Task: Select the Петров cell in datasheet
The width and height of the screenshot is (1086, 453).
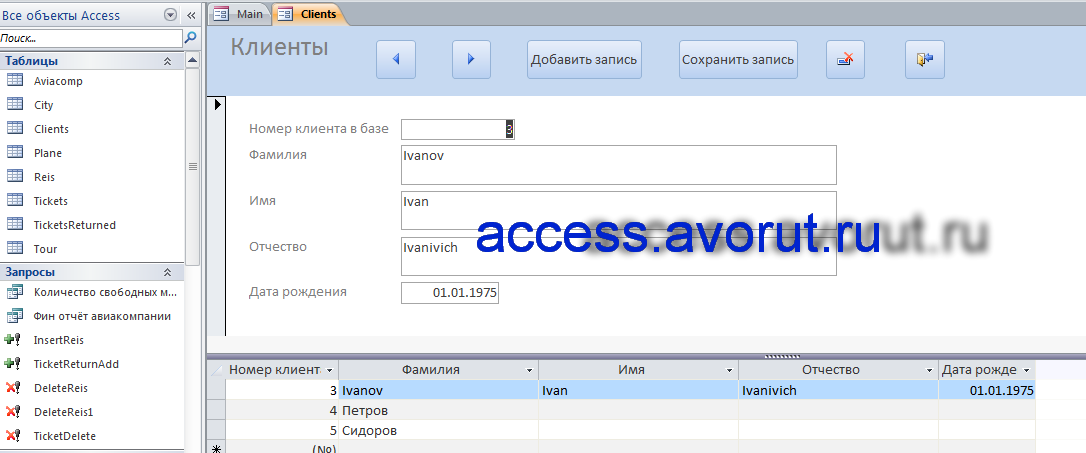Action: coord(438,411)
